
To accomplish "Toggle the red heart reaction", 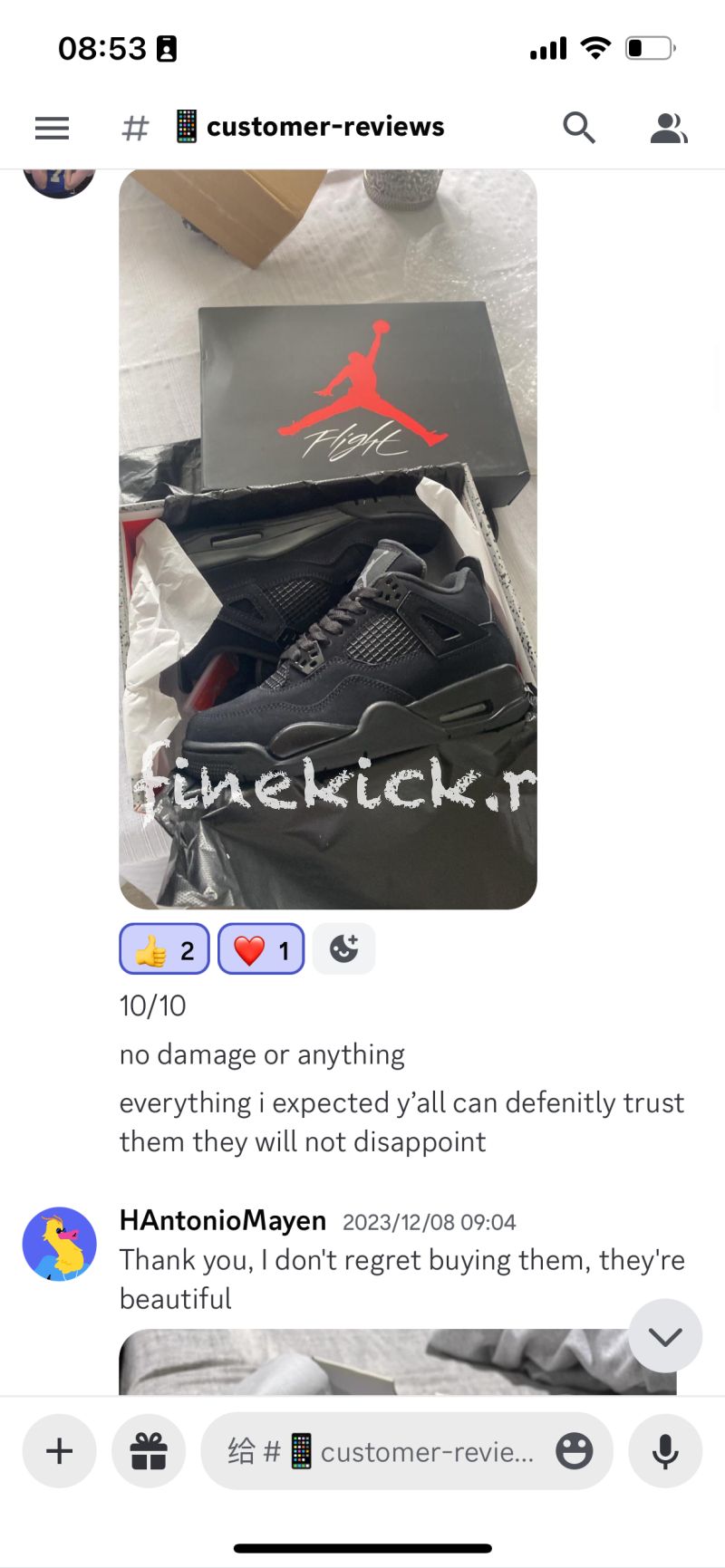I will click(x=261, y=948).
